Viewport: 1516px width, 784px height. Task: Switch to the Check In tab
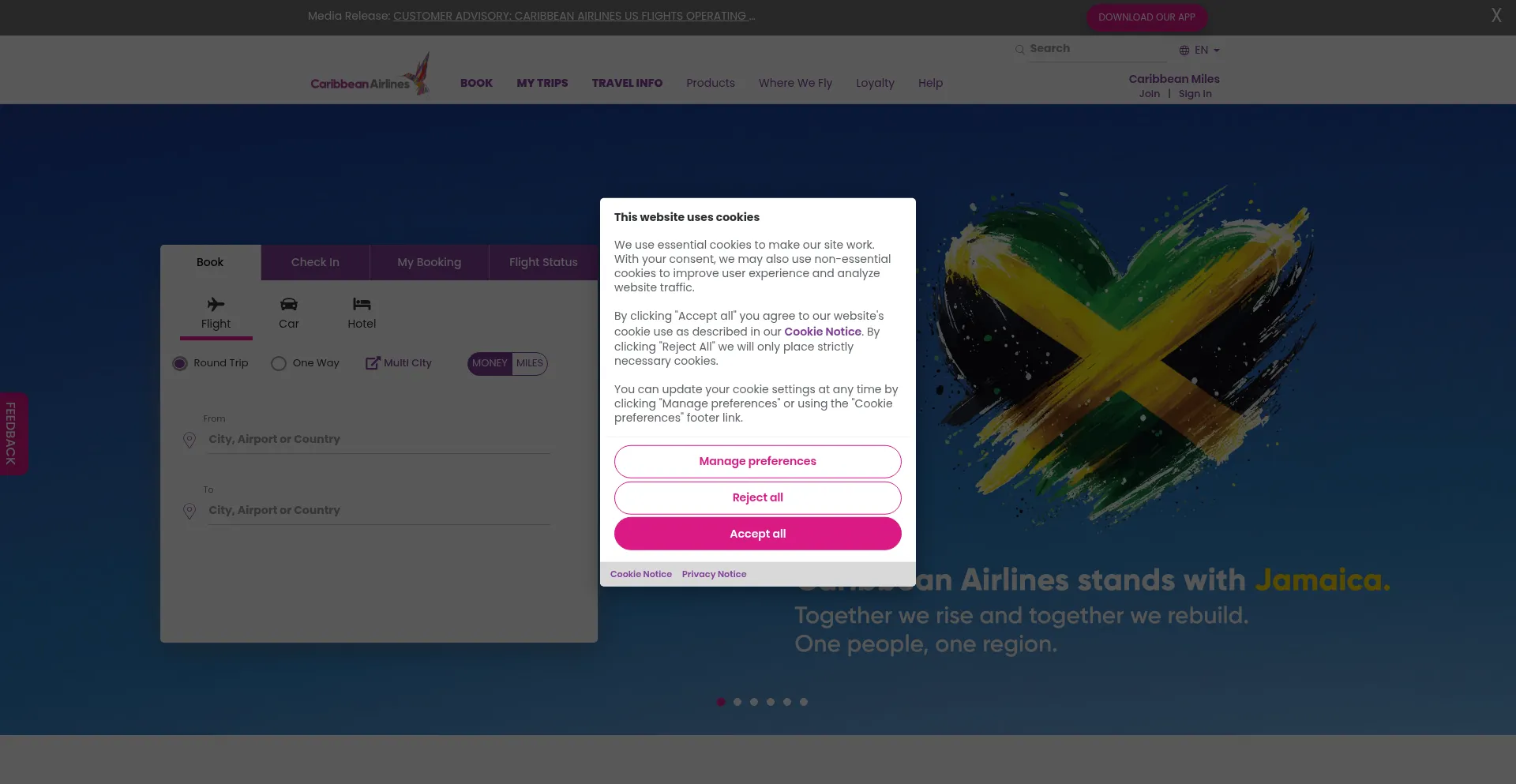point(315,262)
